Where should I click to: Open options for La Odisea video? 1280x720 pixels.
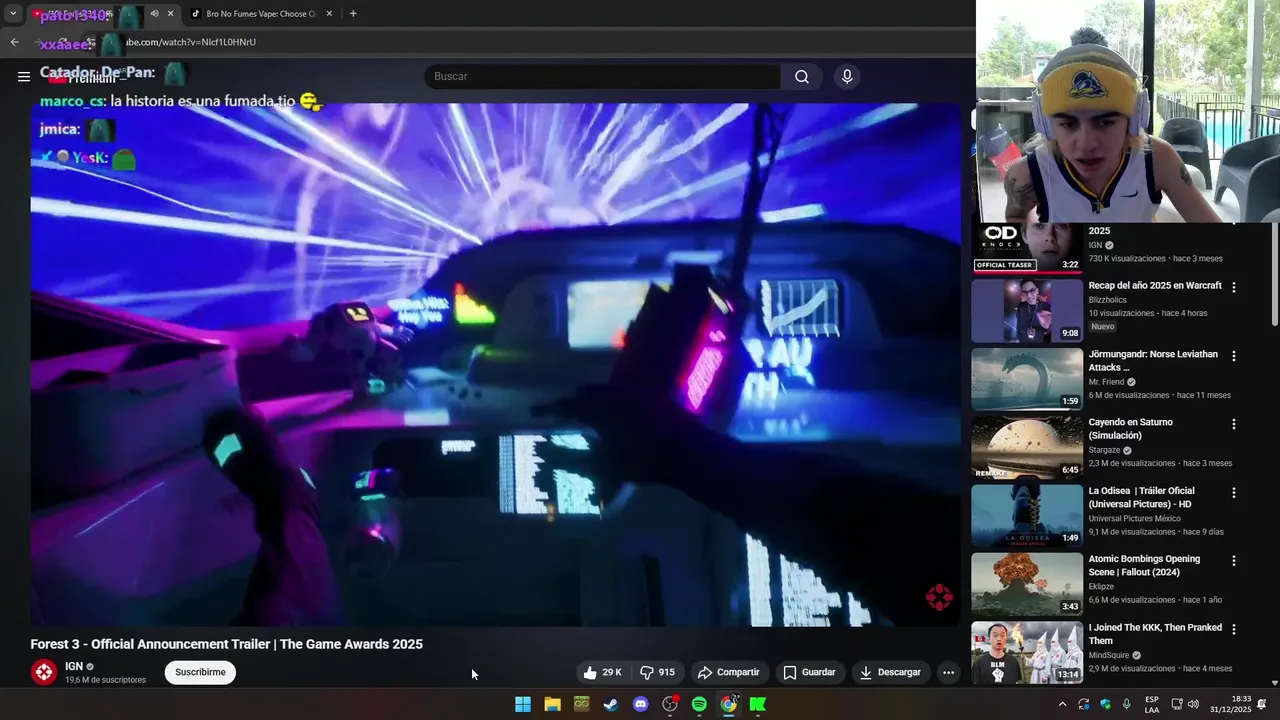pyautogui.click(x=1234, y=493)
